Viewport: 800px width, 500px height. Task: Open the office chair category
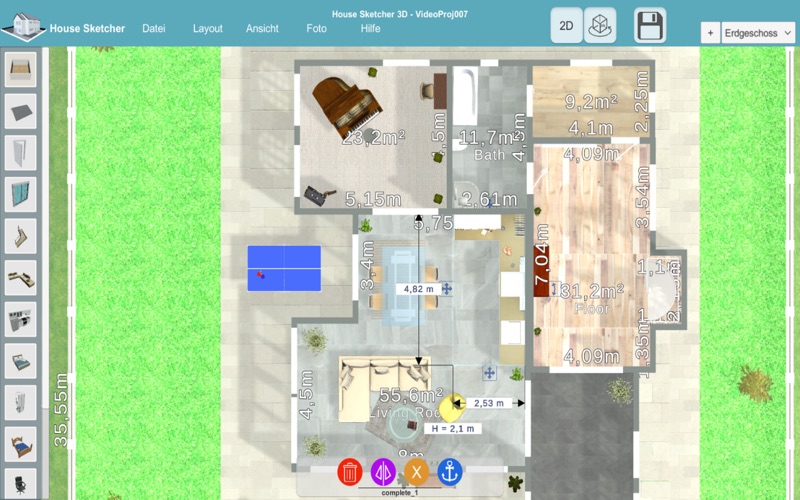(20, 484)
